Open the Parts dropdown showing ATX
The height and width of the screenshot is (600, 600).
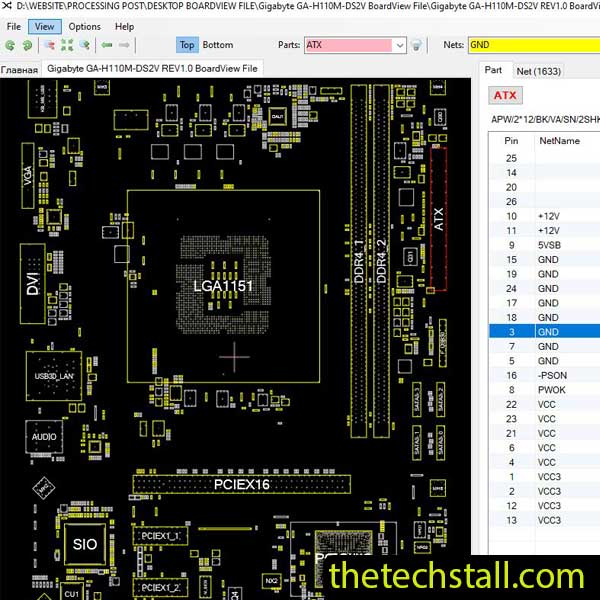click(399, 45)
